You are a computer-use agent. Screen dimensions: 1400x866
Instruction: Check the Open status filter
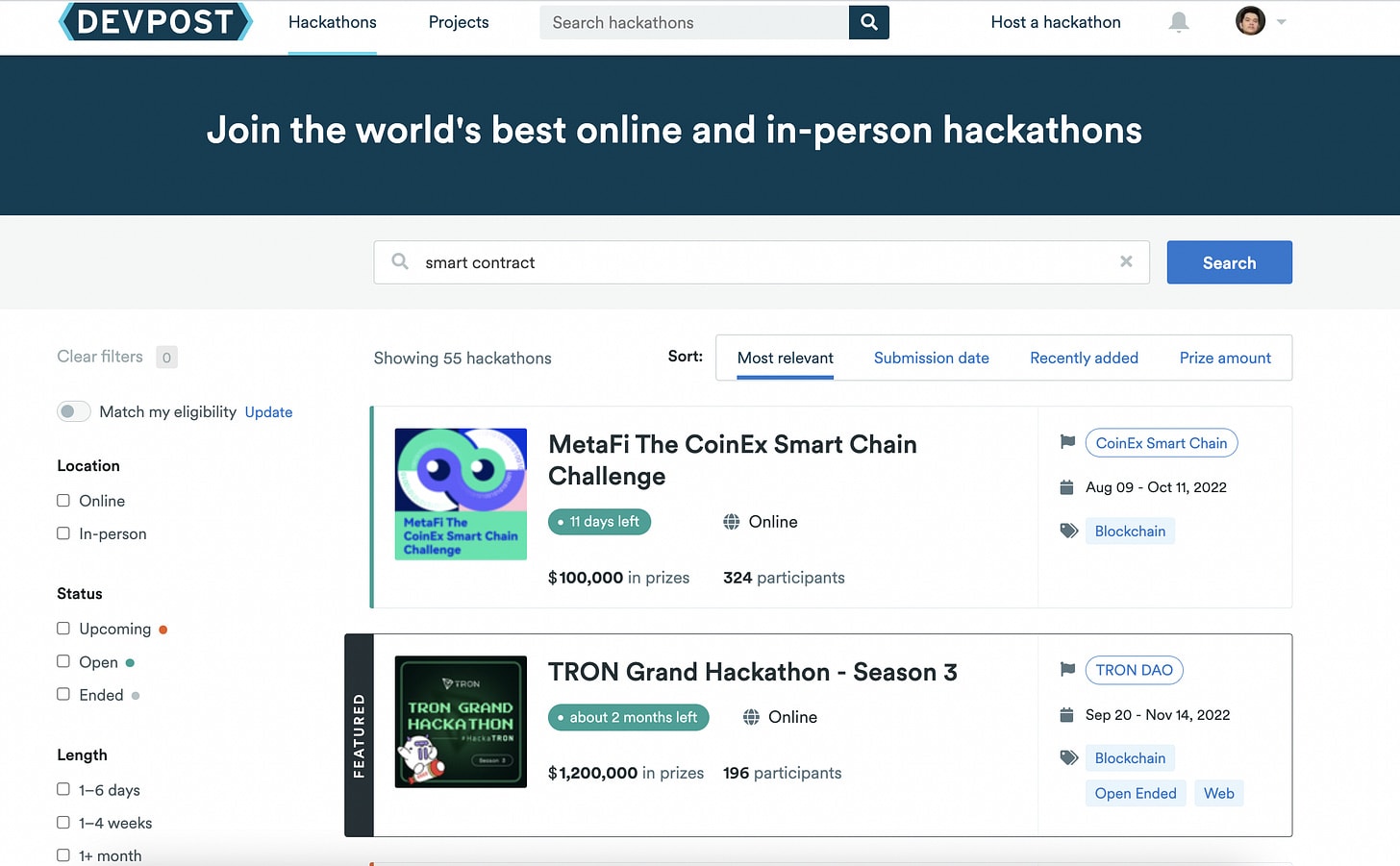click(x=63, y=661)
